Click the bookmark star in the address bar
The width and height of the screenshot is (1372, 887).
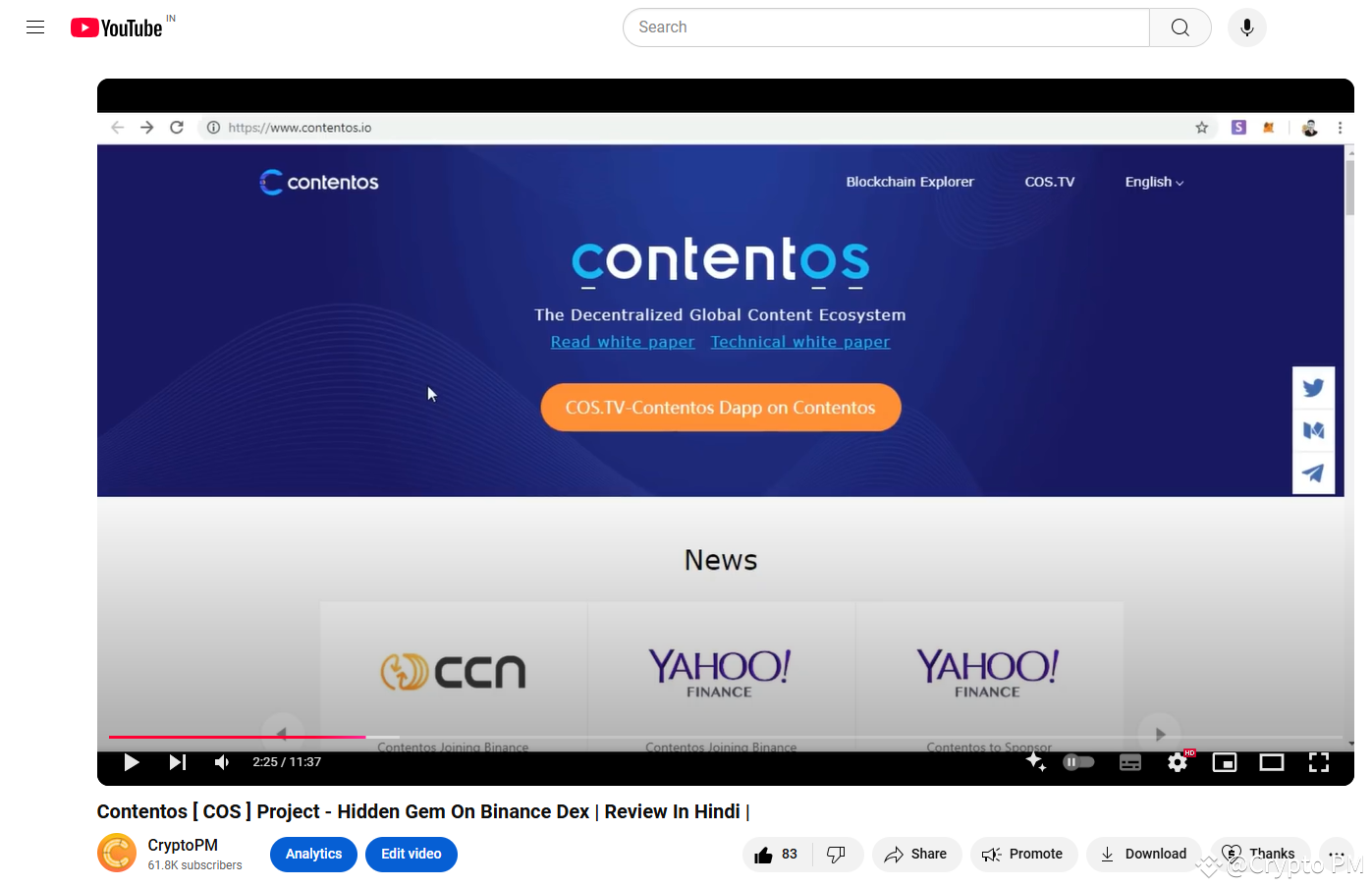1201,128
